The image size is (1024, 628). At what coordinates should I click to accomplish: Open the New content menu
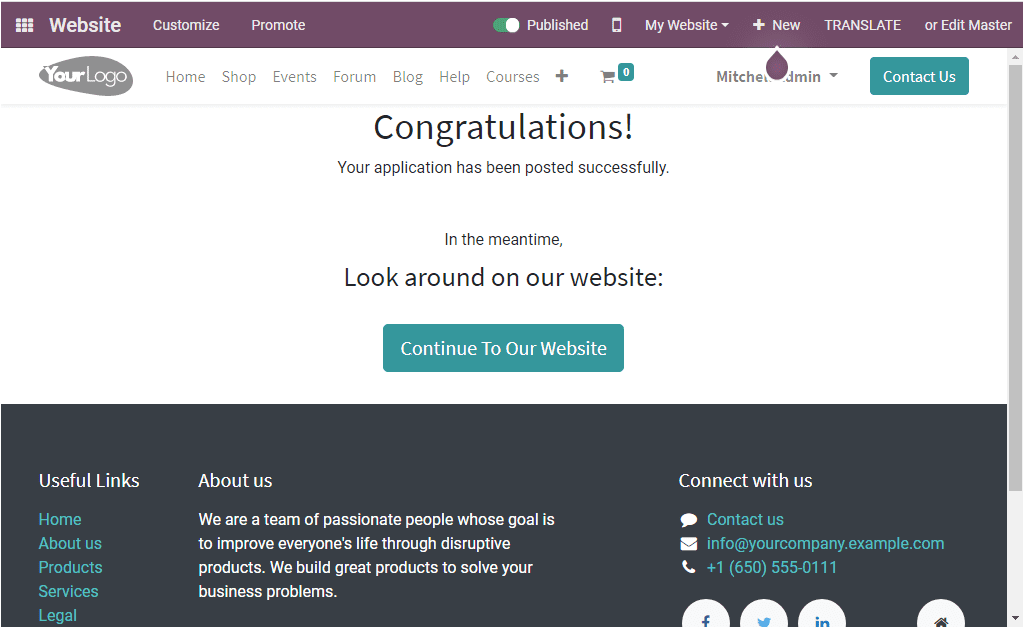[x=776, y=25]
